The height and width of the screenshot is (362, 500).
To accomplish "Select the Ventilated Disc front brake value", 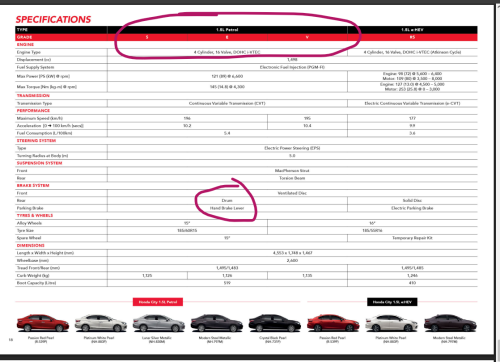I will [292, 193].
